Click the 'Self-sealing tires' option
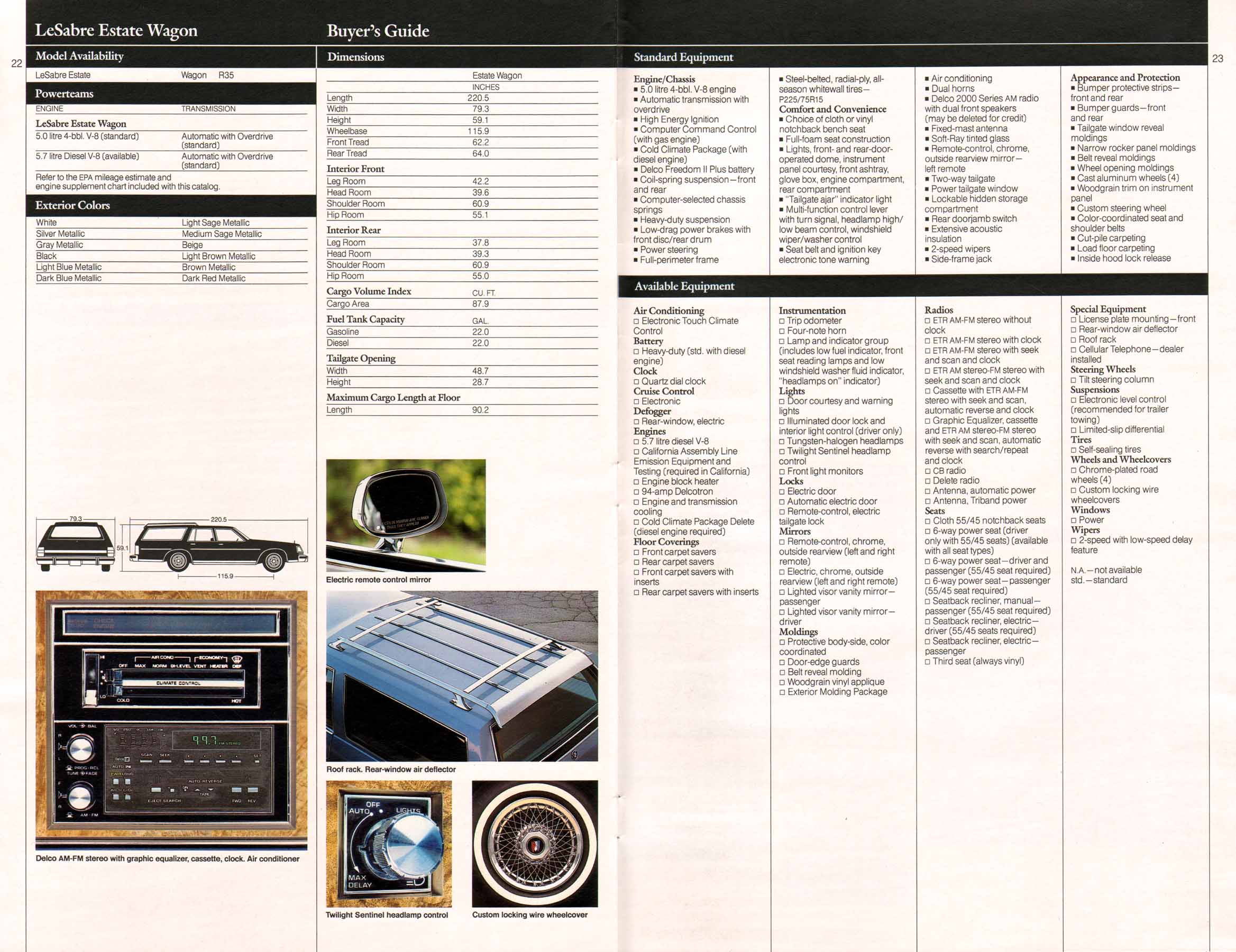Screen dimensions: 1236x952 (1105, 450)
